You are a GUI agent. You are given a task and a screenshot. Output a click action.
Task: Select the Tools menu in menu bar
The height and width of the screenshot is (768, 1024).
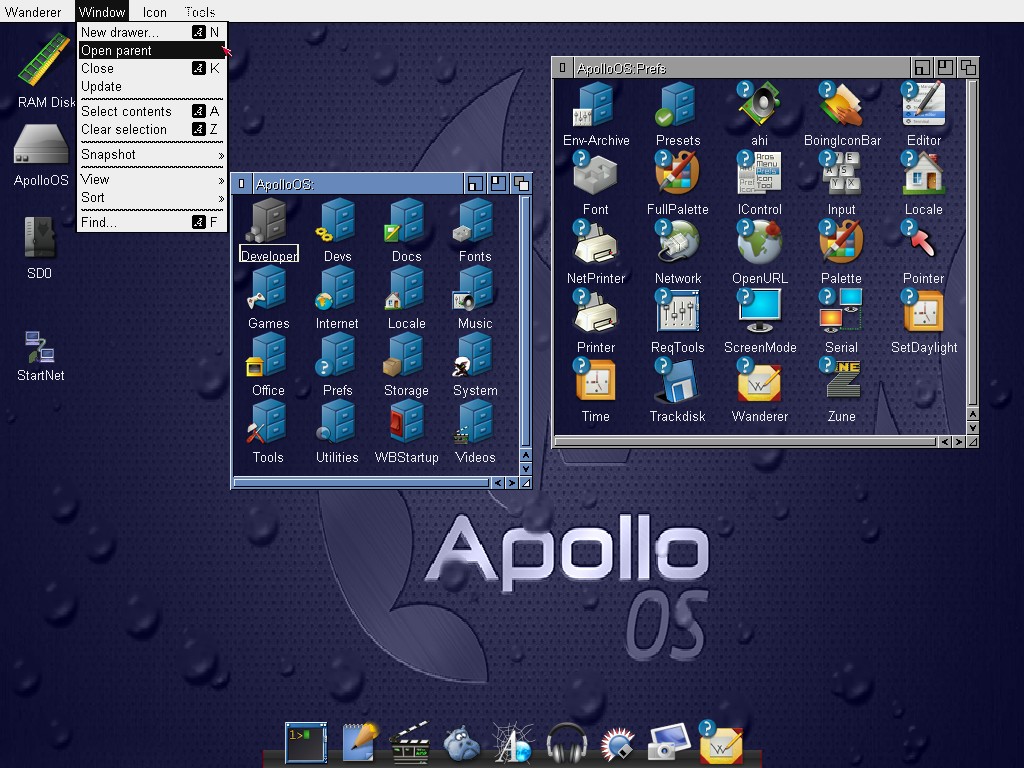pos(200,12)
